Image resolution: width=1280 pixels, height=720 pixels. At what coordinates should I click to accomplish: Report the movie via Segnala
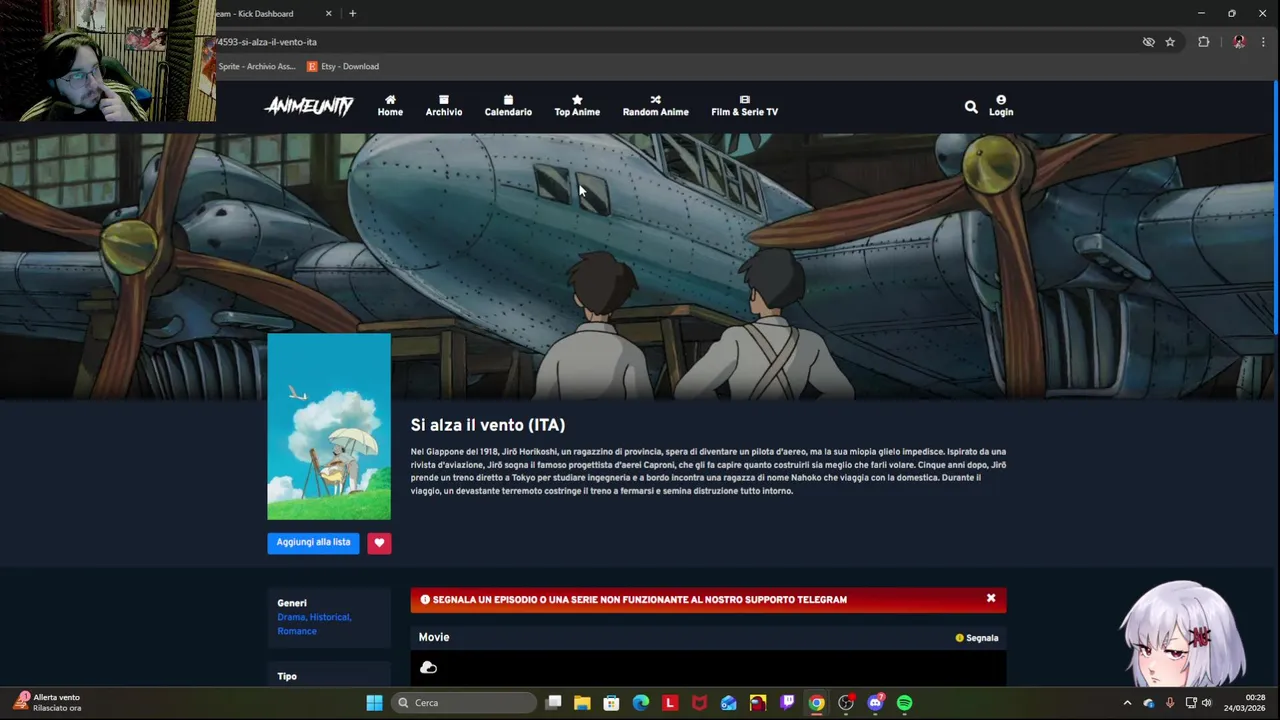tap(977, 638)
